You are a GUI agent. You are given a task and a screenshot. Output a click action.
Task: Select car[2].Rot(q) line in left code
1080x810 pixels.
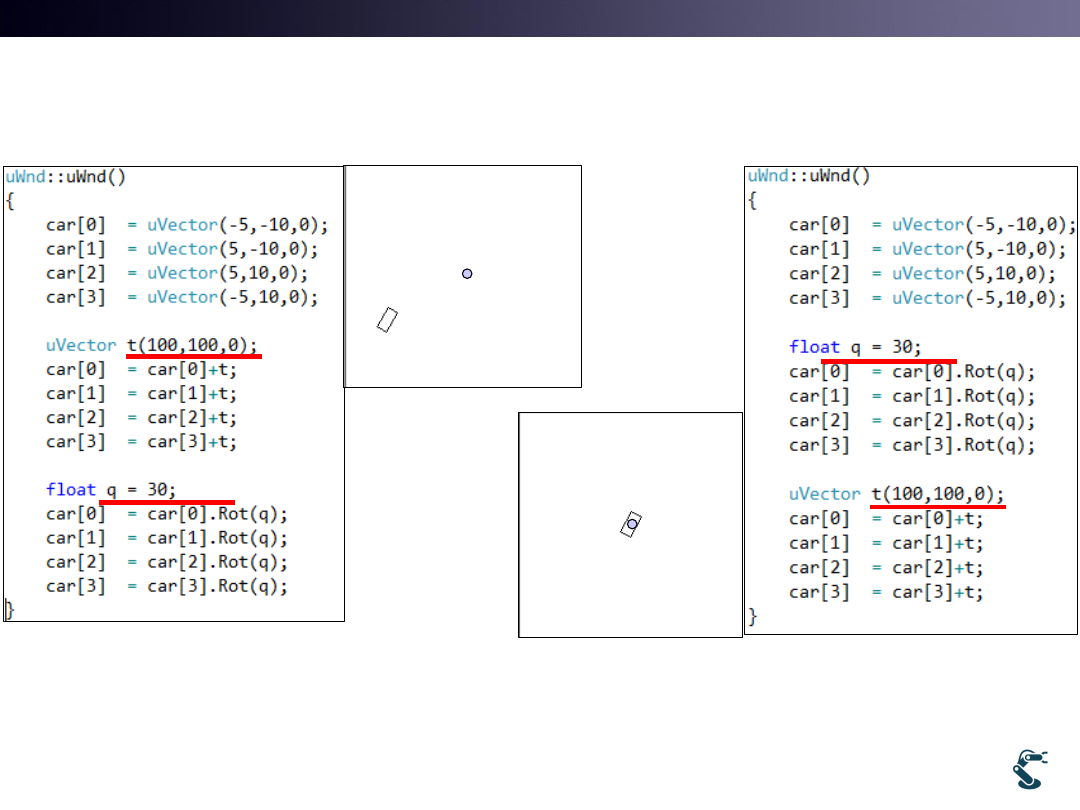click(x=166, y=562)
